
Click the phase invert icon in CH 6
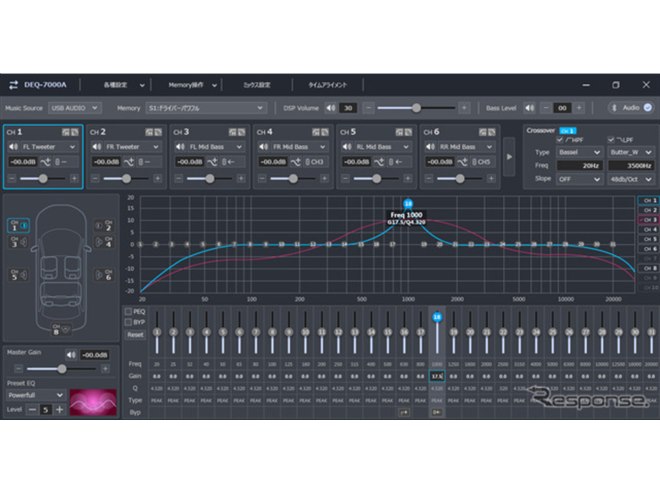[462, 162]
